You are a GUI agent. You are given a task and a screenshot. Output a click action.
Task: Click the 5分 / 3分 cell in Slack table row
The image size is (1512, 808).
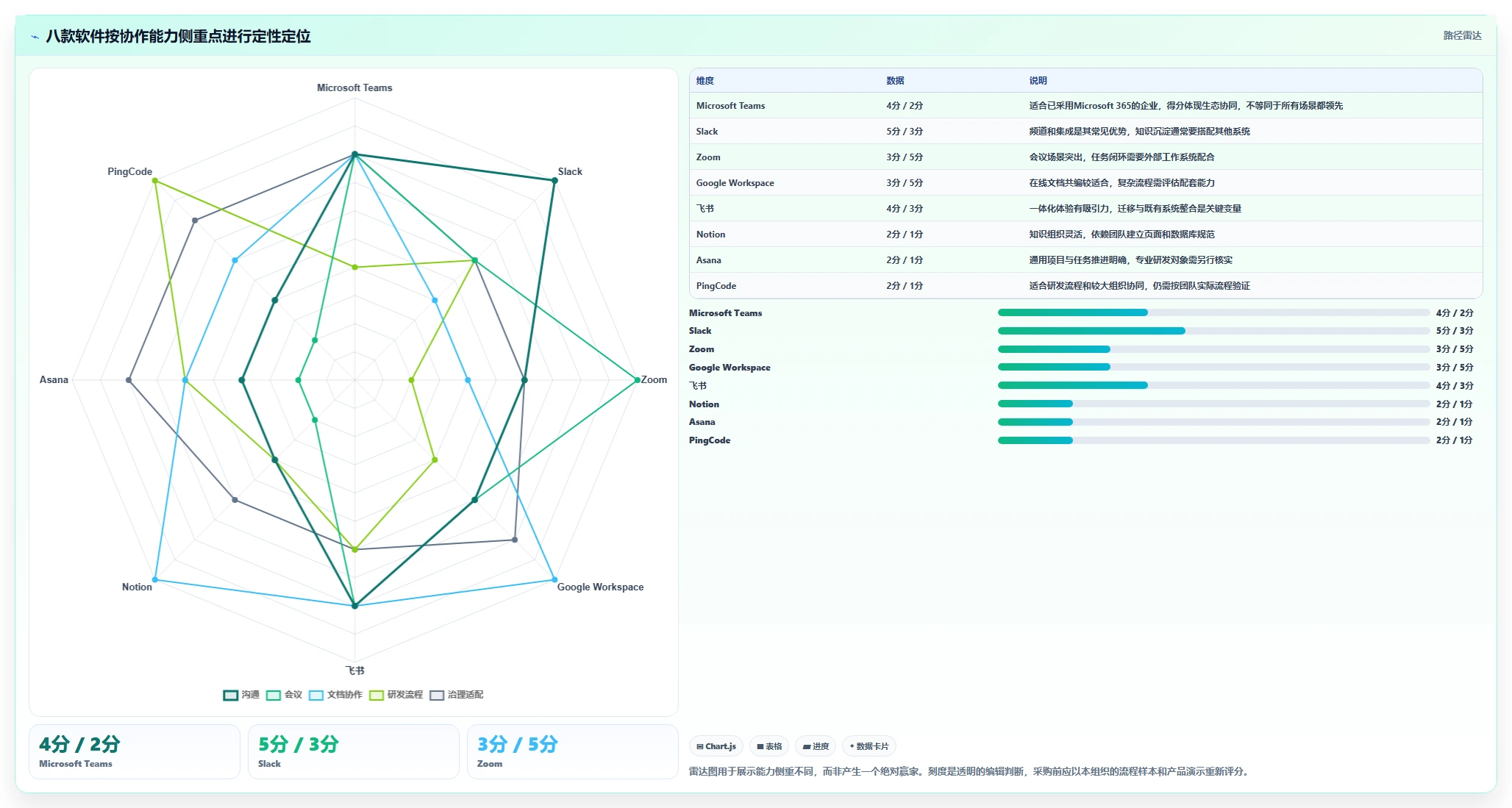[905, 132]
